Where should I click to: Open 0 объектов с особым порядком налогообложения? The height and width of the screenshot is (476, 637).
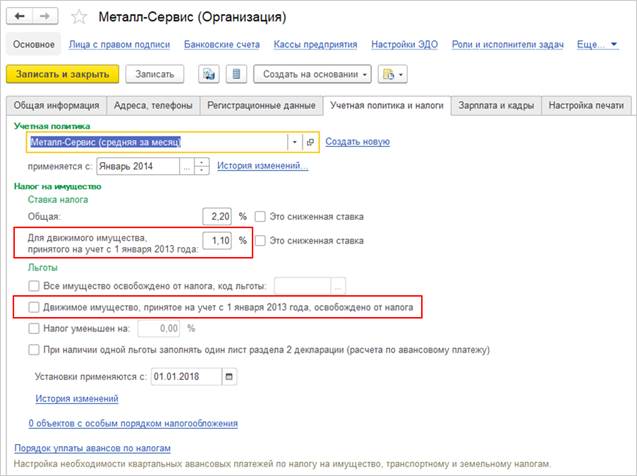(133, 423)
